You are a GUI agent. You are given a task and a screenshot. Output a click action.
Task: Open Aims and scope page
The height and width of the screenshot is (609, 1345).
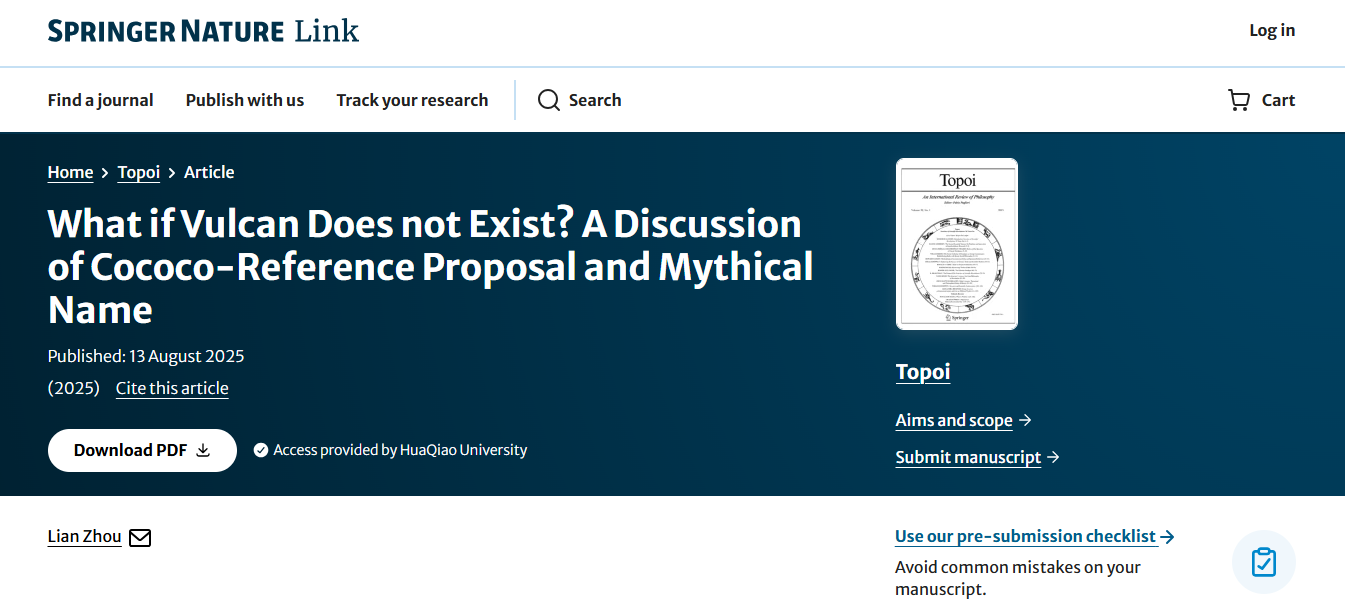953,420
